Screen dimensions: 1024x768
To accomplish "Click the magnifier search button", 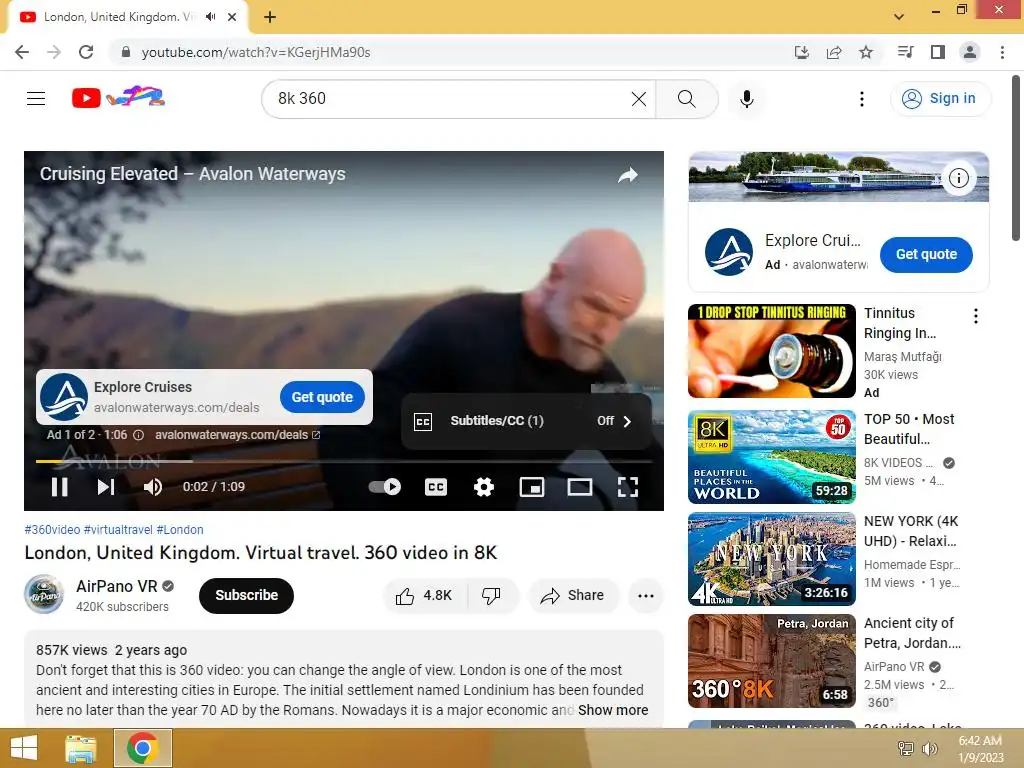I will [x=686, y=99].
